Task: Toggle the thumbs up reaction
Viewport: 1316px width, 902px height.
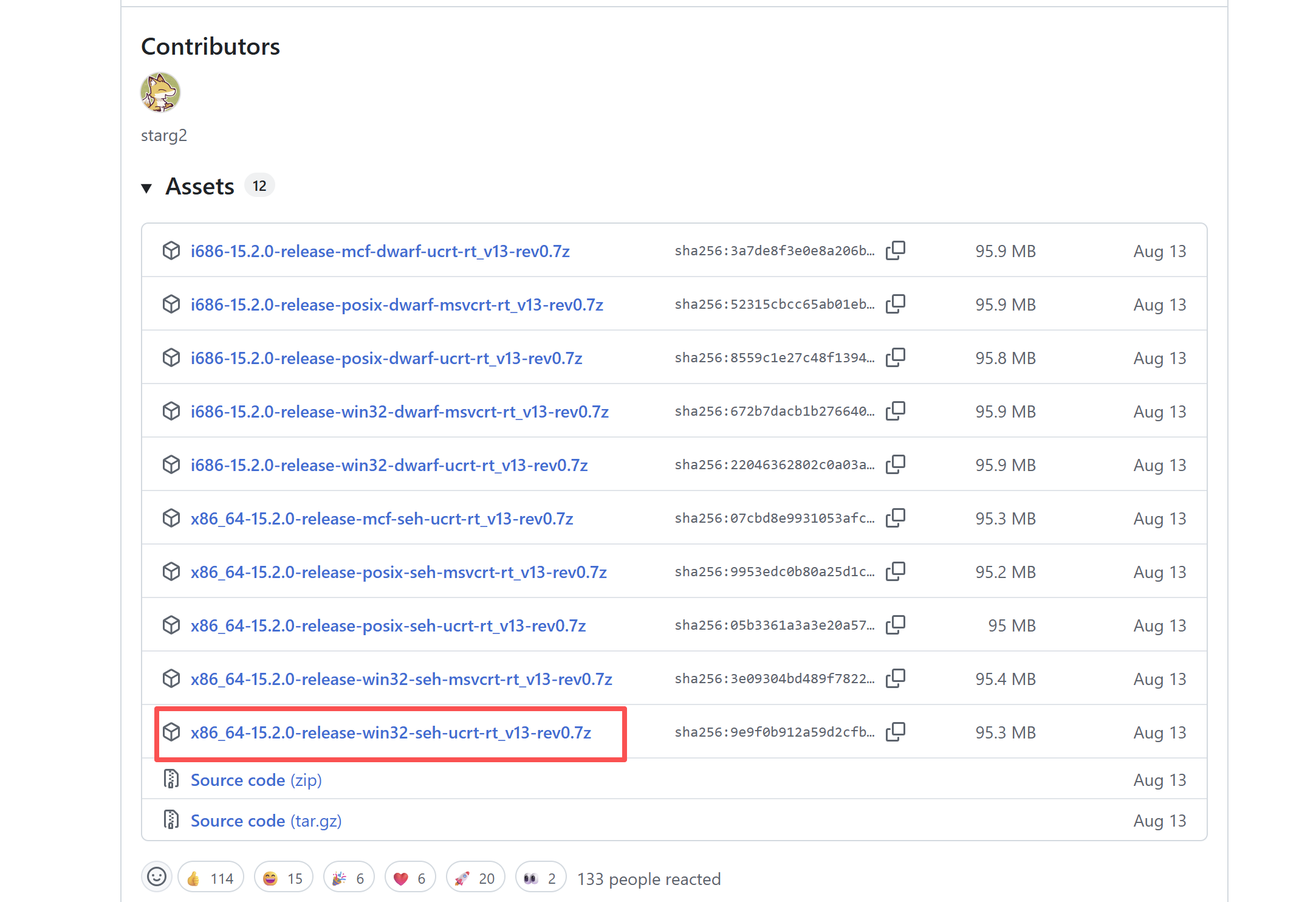Action: [210, 878]
